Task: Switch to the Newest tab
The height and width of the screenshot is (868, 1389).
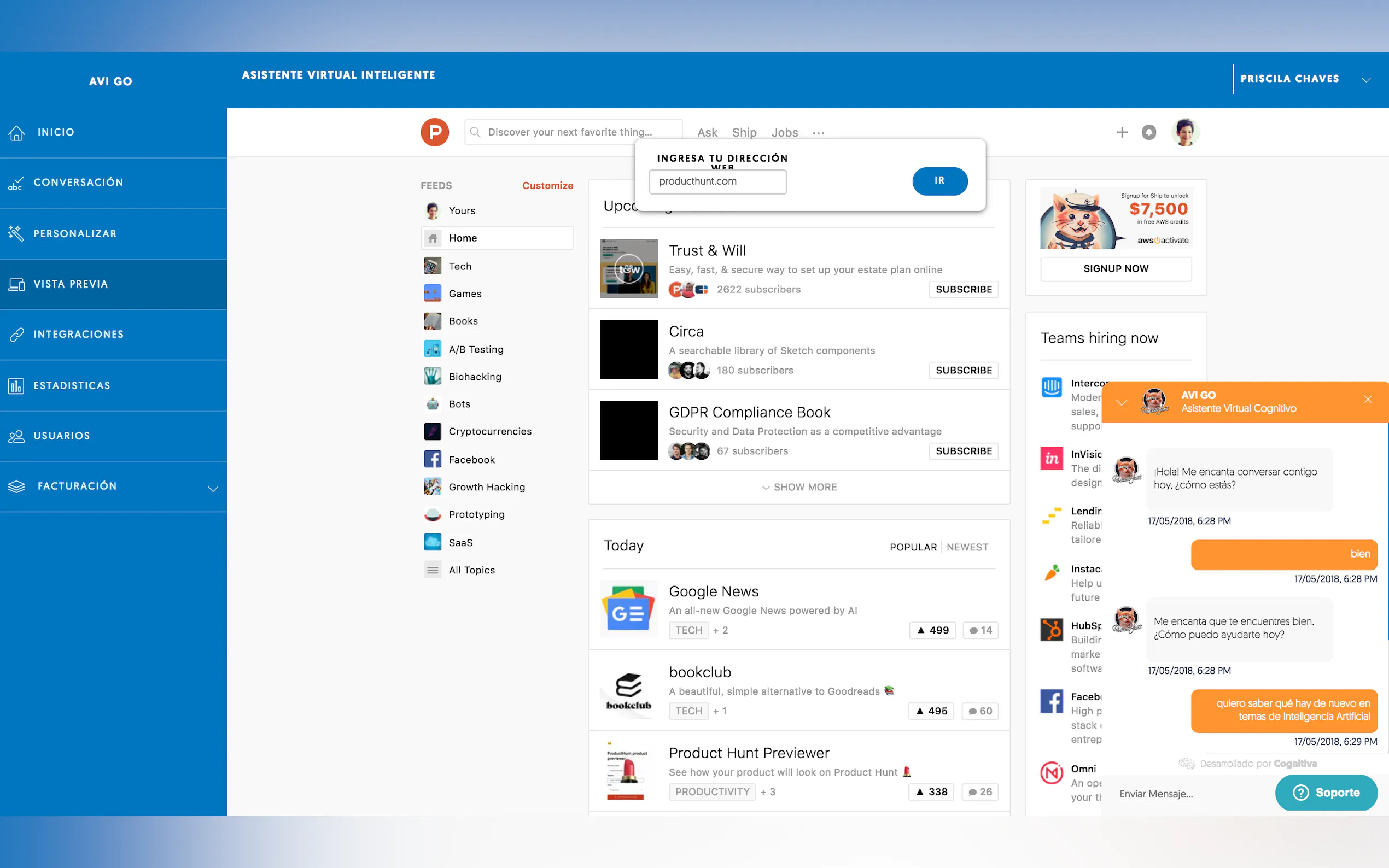Action: pyautogui.click(x=967, y=547)
